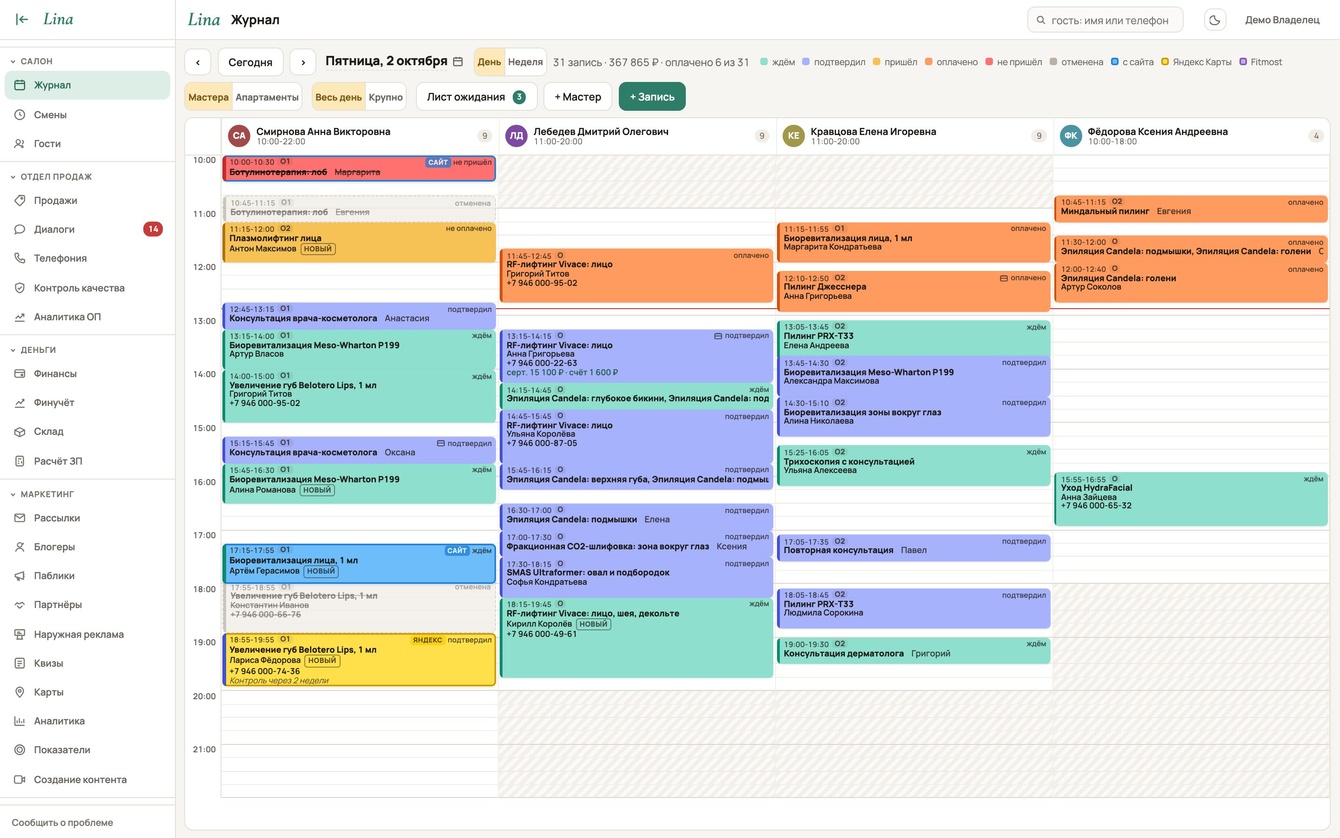The image size is (1340, 838).
Task: Focus the guest search field
Action: 1105,20
